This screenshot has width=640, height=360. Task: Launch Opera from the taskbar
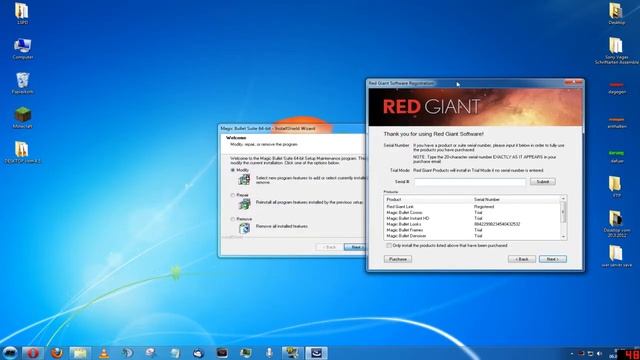coord(33,353)
